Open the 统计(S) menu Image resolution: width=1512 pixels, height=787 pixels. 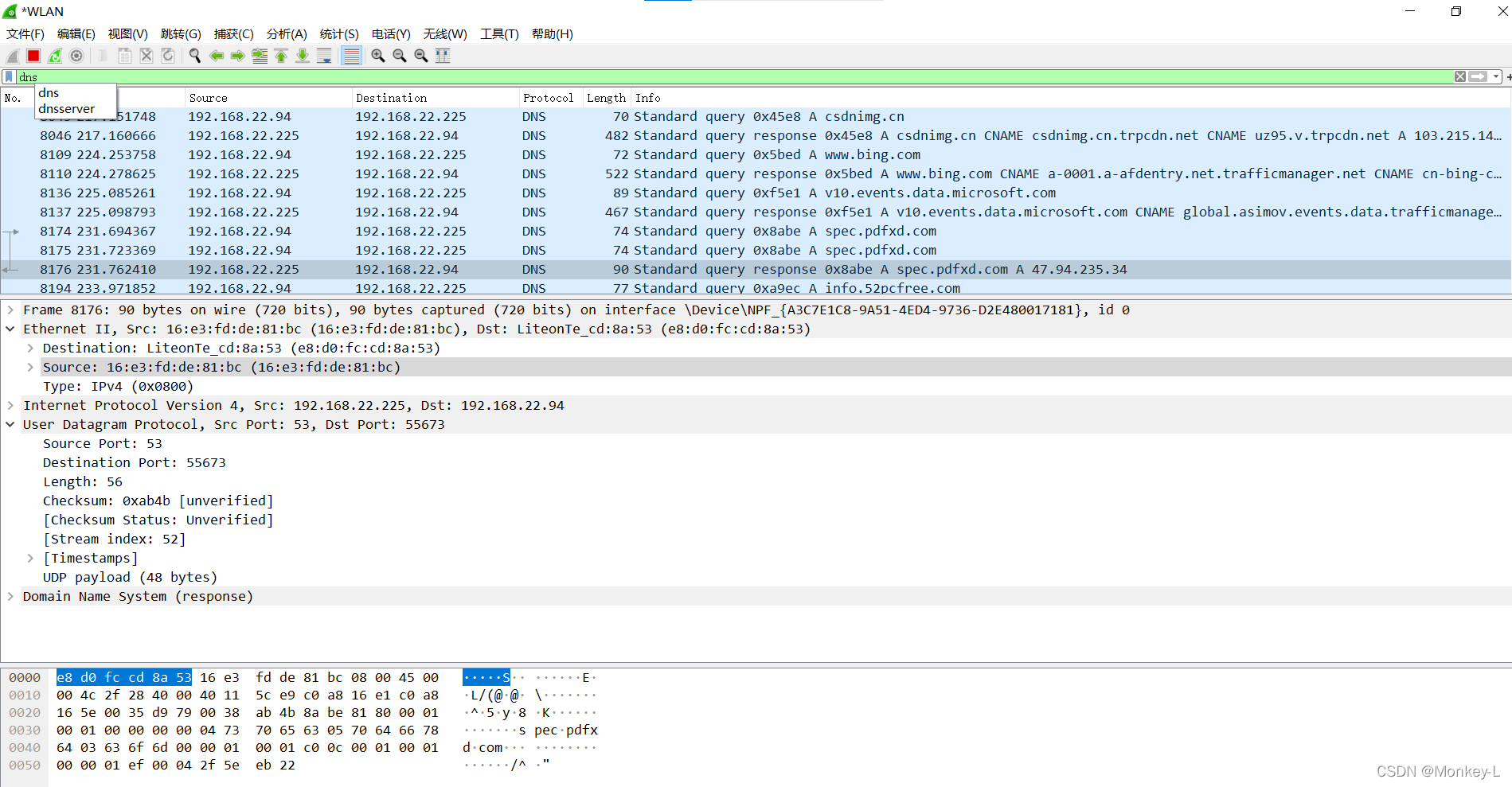339,34
